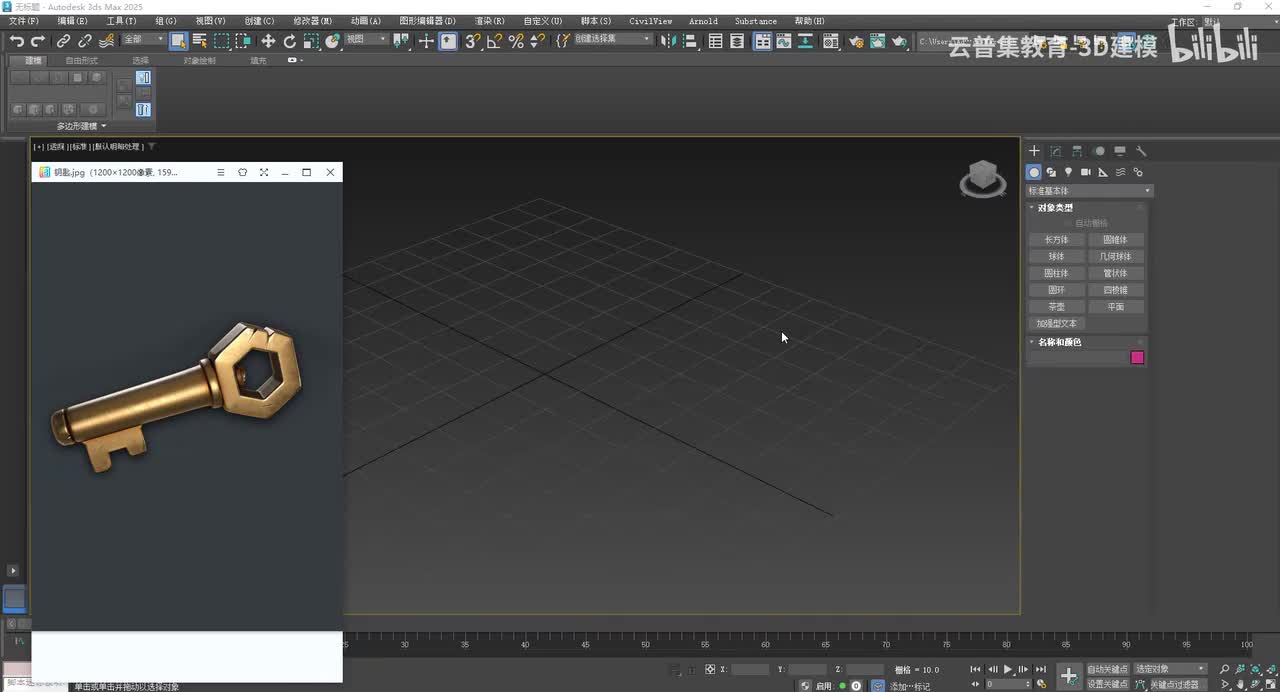Open the Utilities wrench panel
This screenshot has width=1280, height=692.
[x=1141, y=151]
